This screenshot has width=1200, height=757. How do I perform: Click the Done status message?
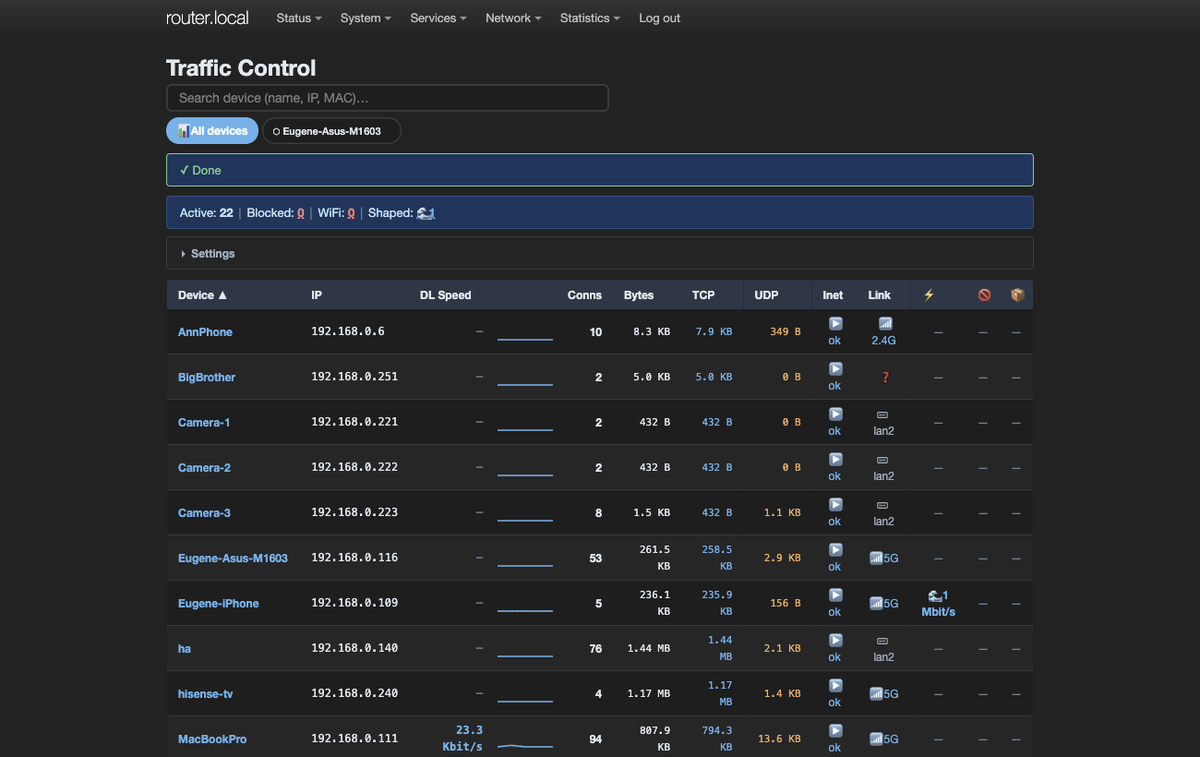[x=600, y=170]
